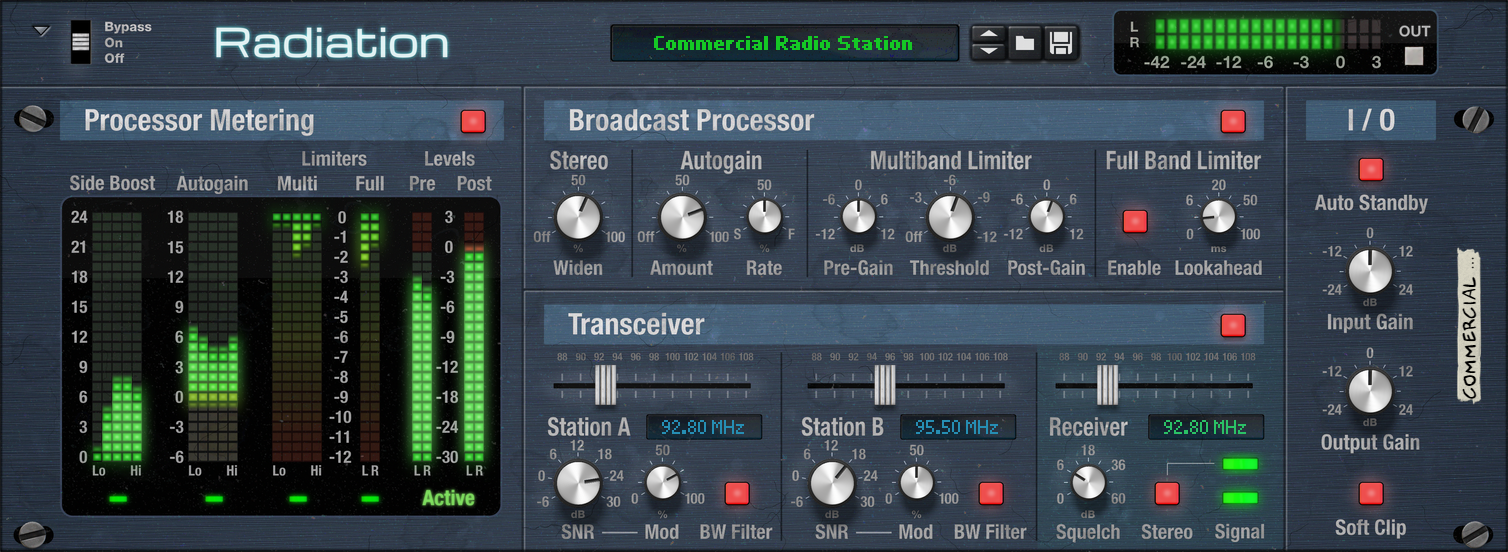Toggle the Soft Clip button
Screen dimensions: 1508x552
(1370, 493)
